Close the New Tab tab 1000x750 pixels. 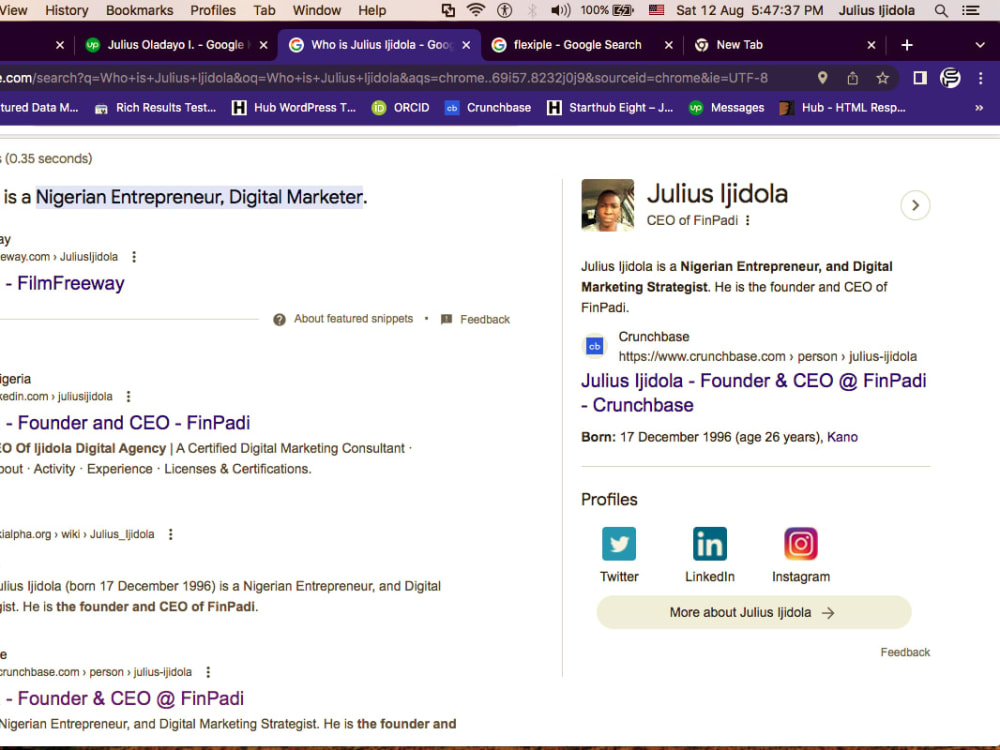pyautogui.click(x=871, y=45)
